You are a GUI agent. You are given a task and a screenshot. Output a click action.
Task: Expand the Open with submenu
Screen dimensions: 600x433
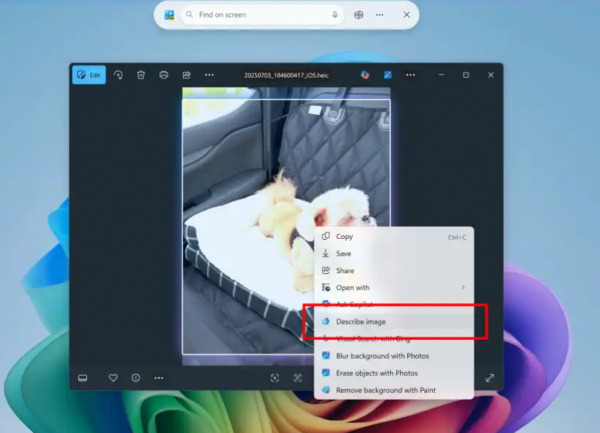click(x=394, y=288)
